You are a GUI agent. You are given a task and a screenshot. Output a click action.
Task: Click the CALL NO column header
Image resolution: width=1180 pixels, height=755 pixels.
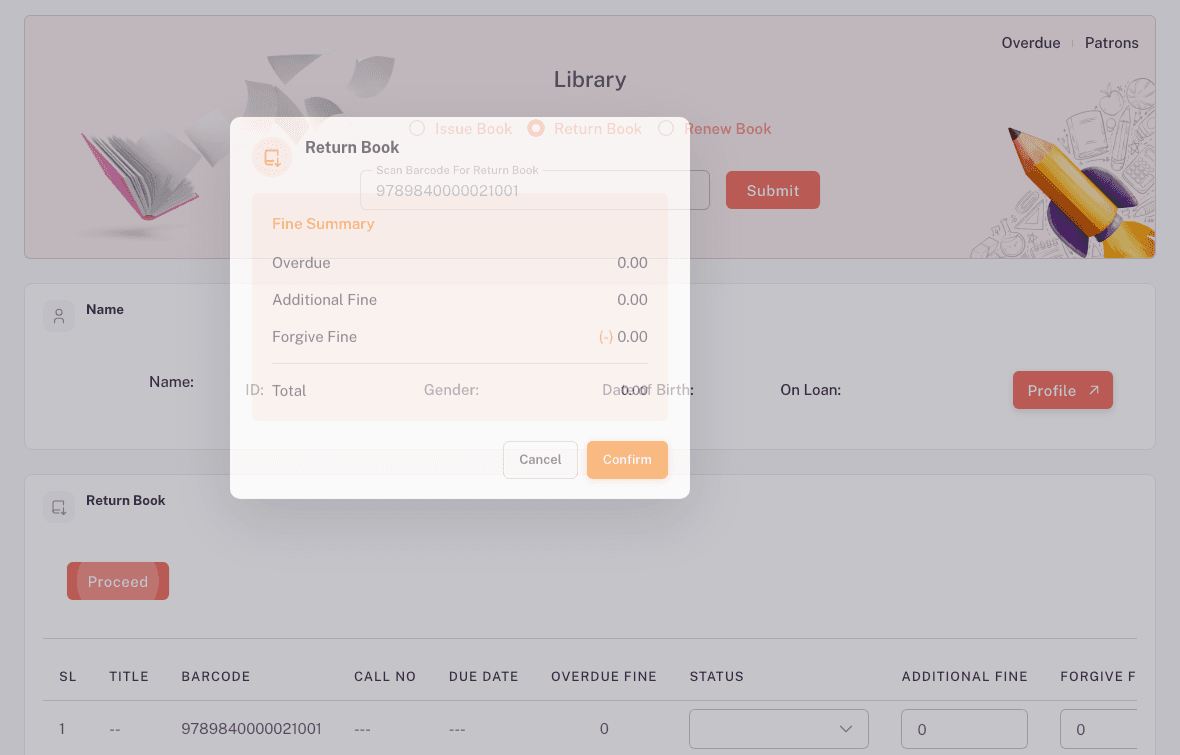385,676
